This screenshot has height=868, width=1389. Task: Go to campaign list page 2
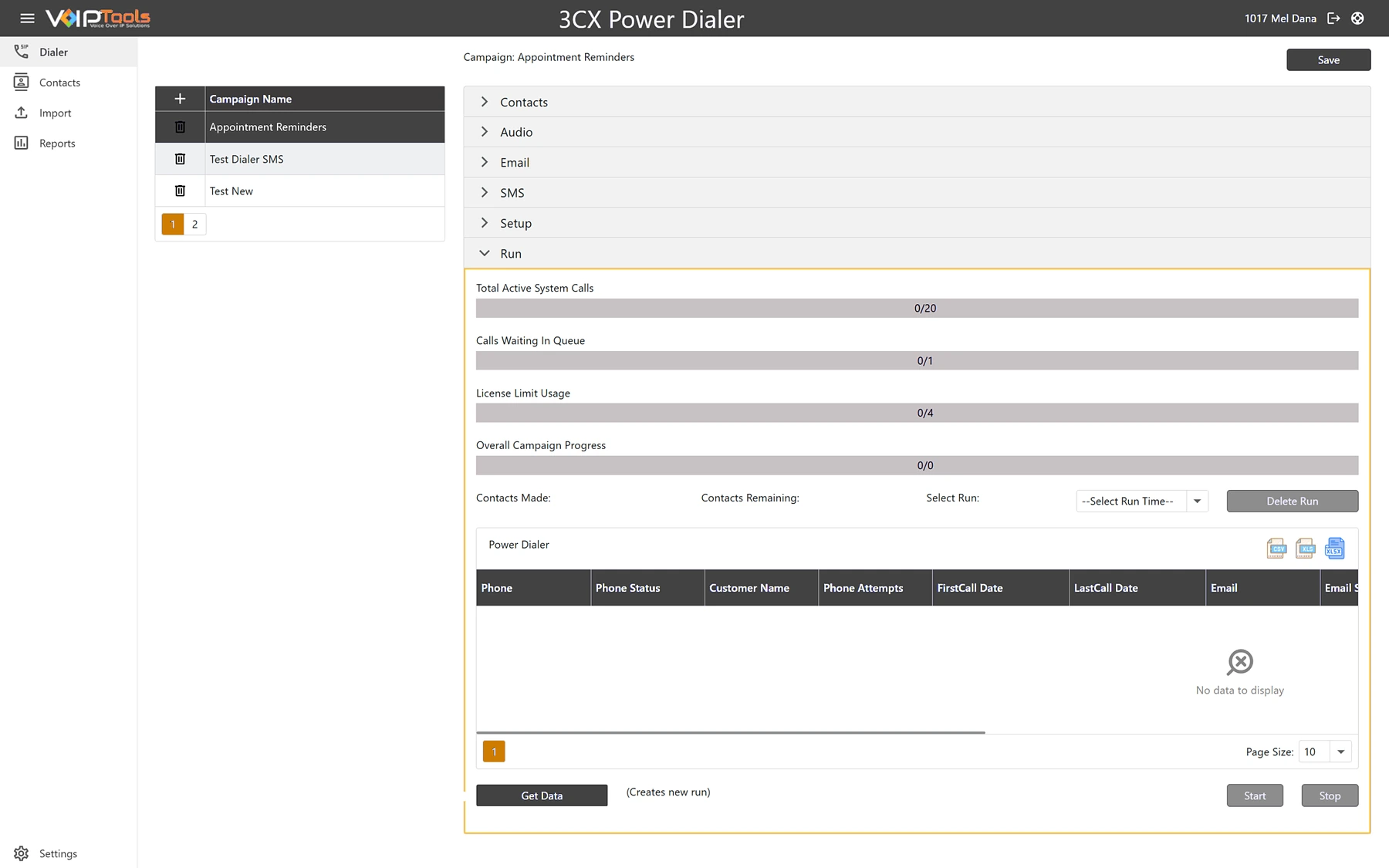pyautogui.click(x=195, y=224)
